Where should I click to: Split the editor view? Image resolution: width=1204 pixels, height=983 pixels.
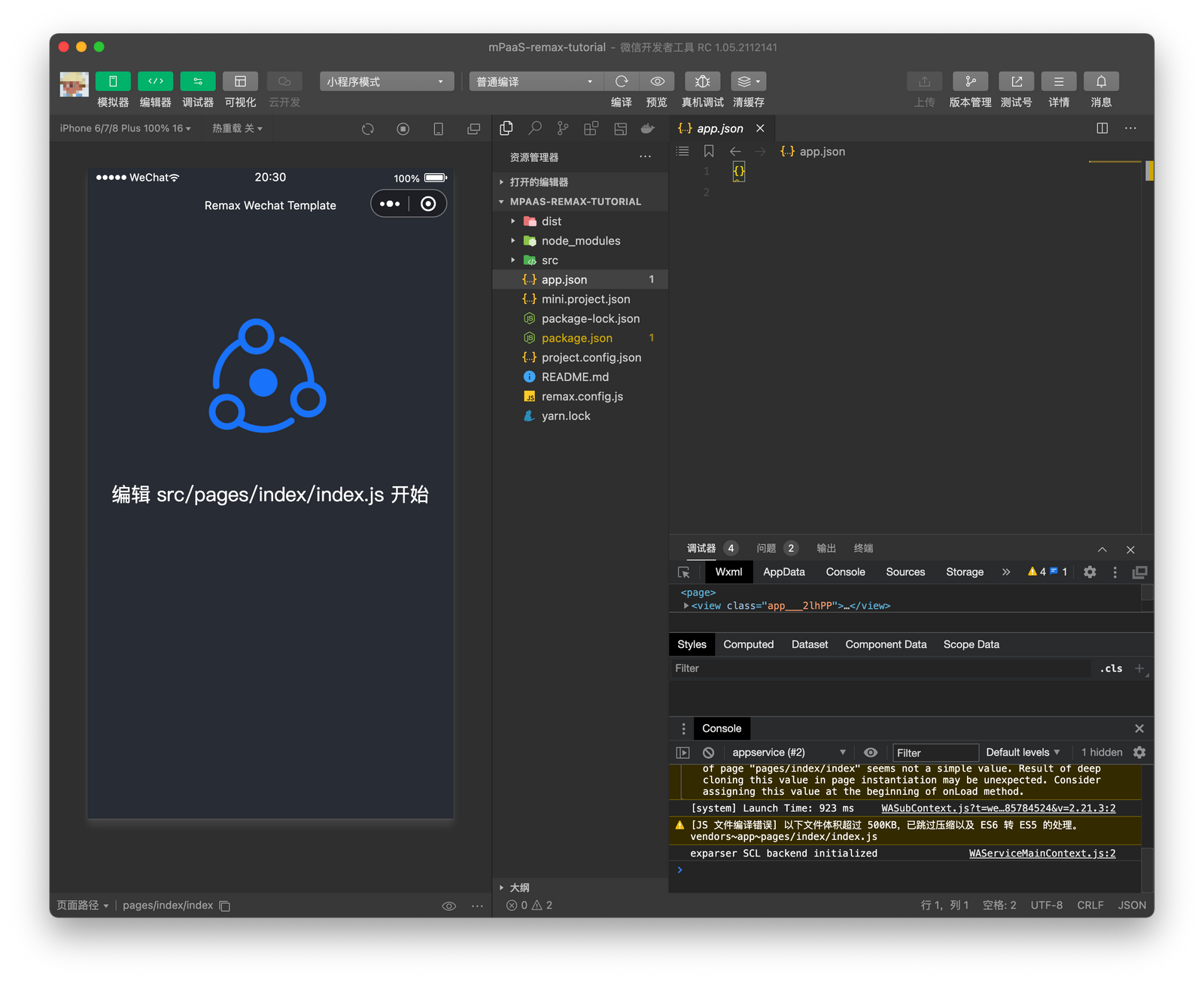tap(1102, 129)
